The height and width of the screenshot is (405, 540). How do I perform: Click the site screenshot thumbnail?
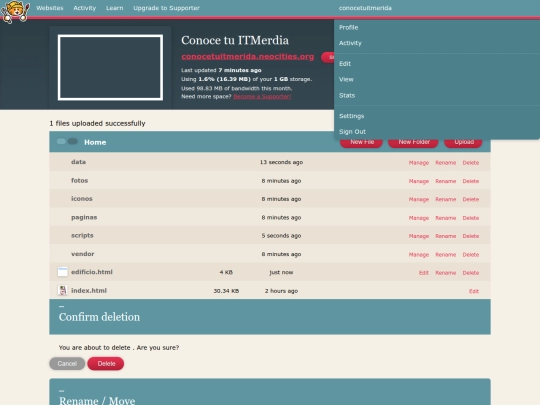110,68
